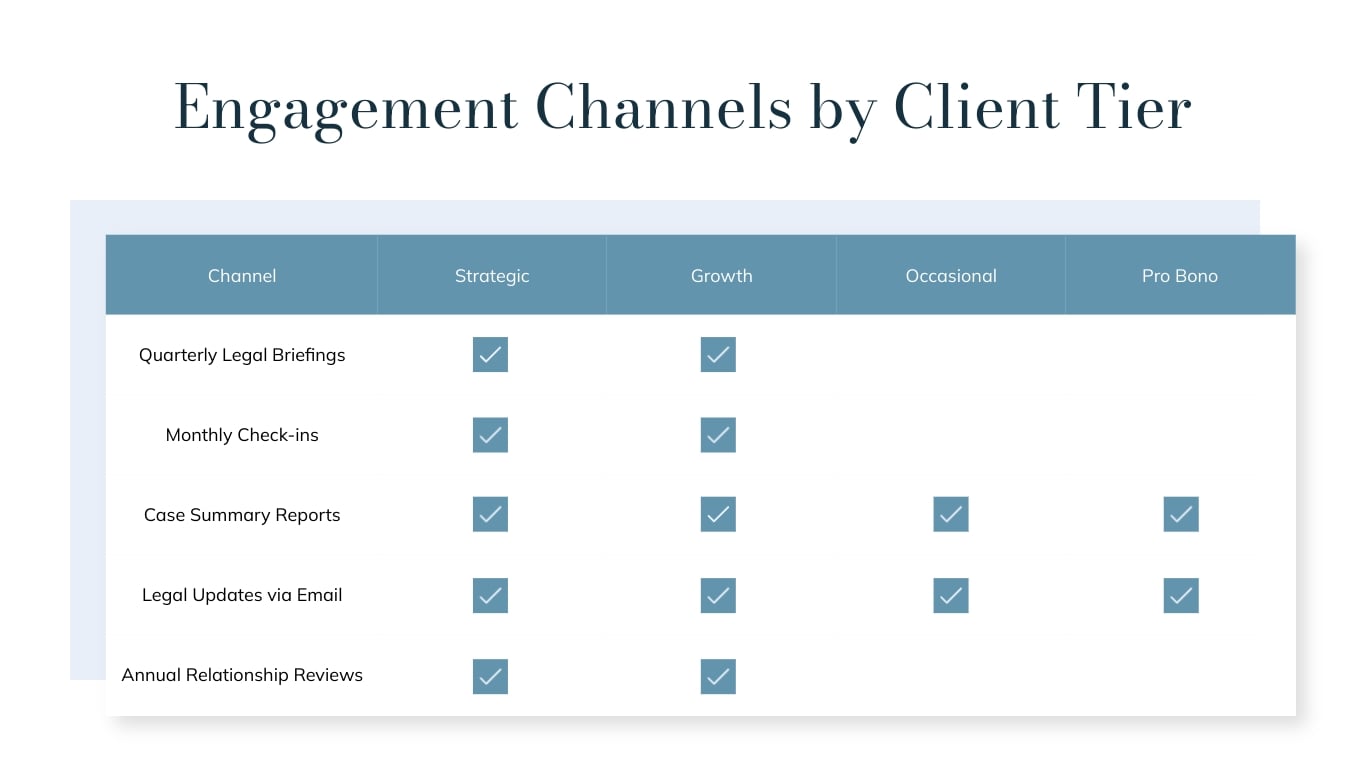Select Legal Updates via Email checkmark under Occasional

[951, 595]
